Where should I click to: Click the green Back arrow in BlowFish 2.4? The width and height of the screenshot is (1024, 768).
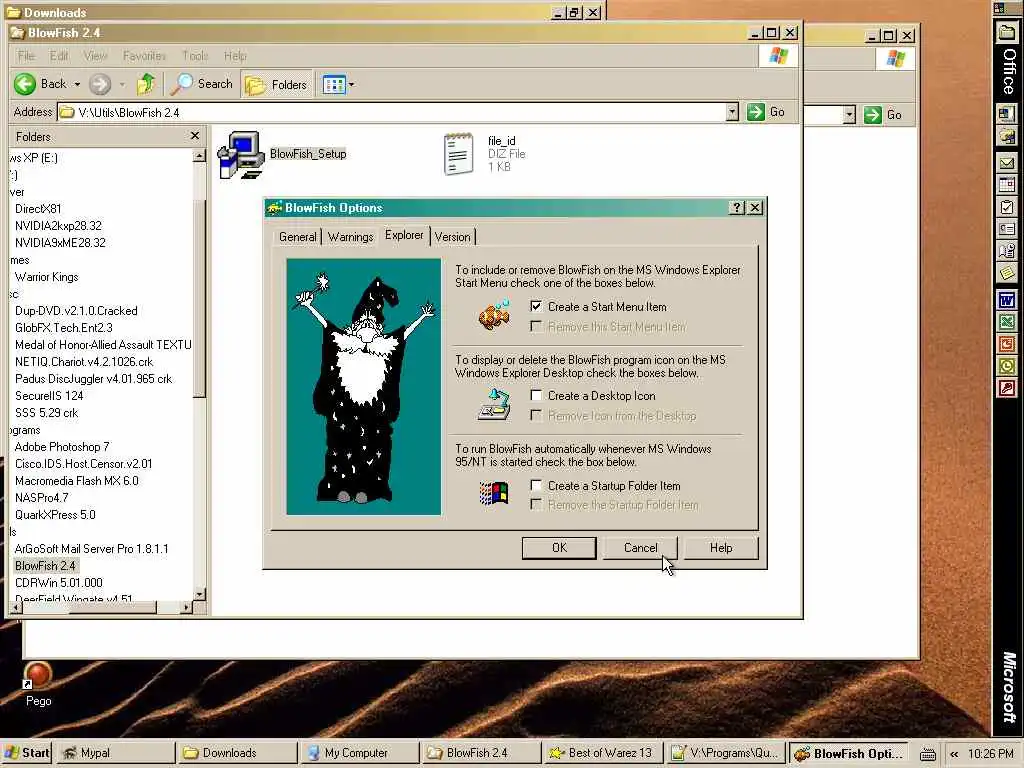click(25, 84)
